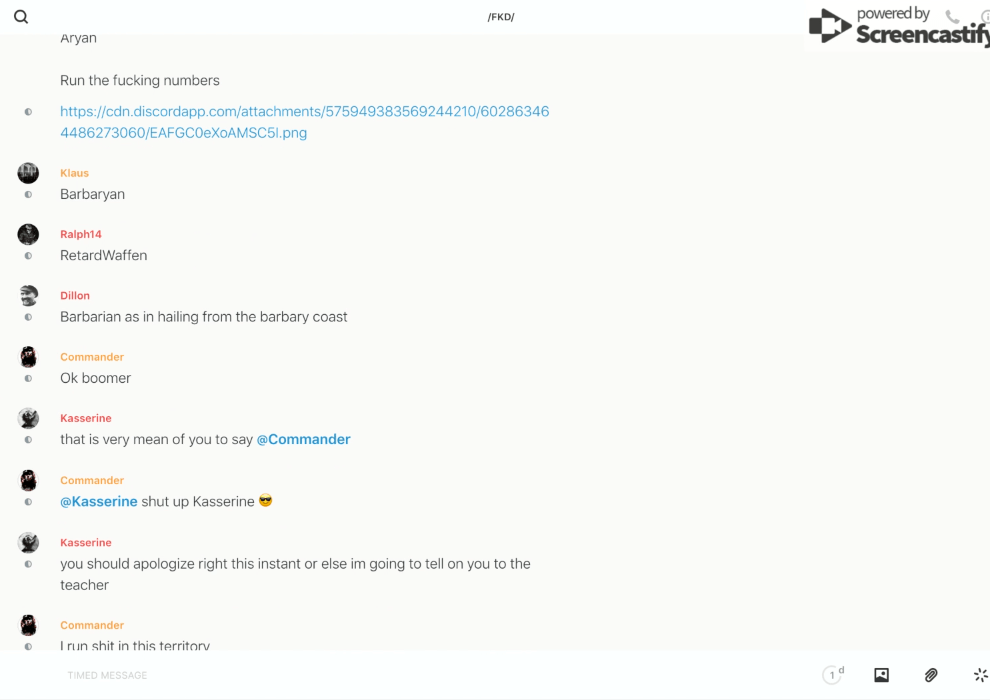Click the Ralph14 sender name
This screenshot has width=990, height=700.
(81, 234)
